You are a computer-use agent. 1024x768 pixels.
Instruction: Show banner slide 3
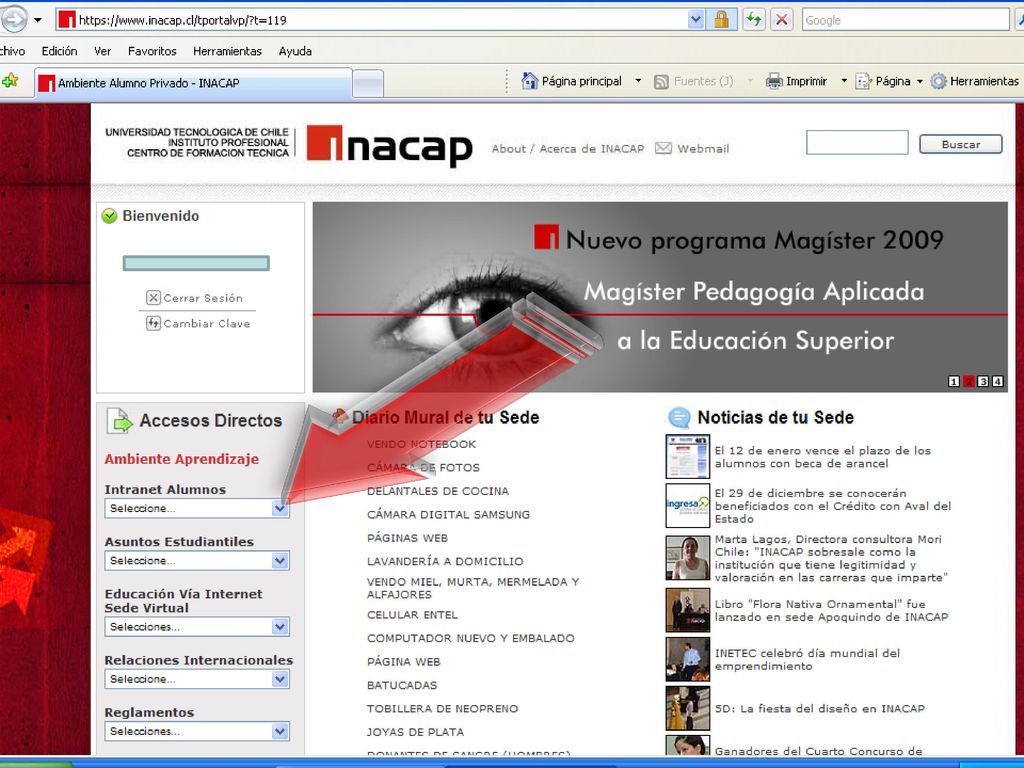click(x=983, y=381)
